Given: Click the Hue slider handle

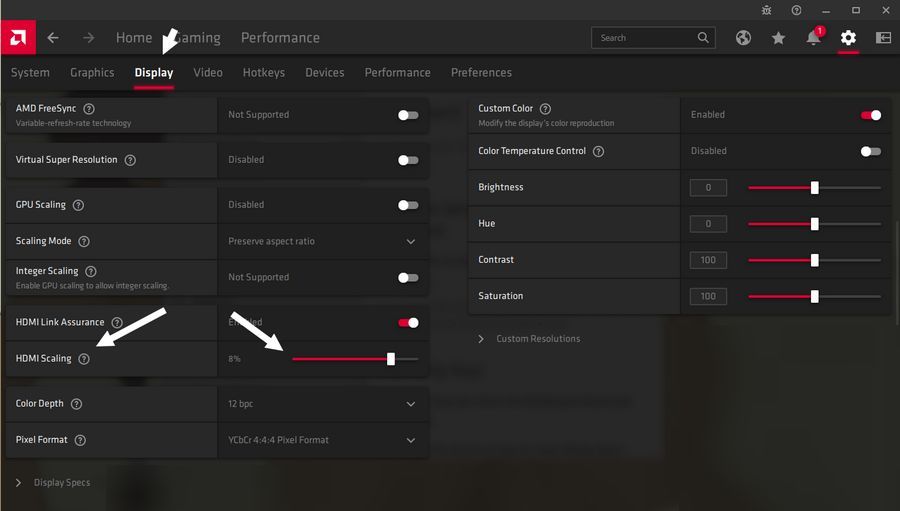Looking at the screenshot, I should pos(814,224).
